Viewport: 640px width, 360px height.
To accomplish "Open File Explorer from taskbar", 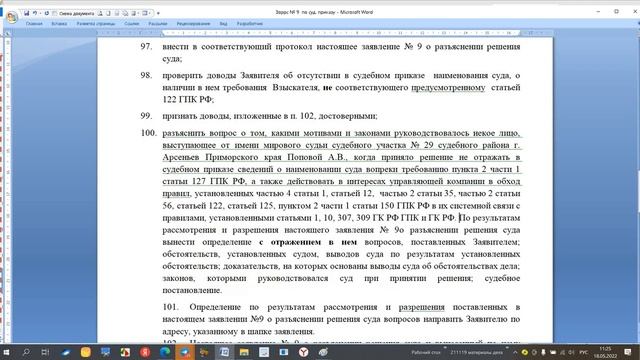I will pyautogui.click(x=244, y=352).
